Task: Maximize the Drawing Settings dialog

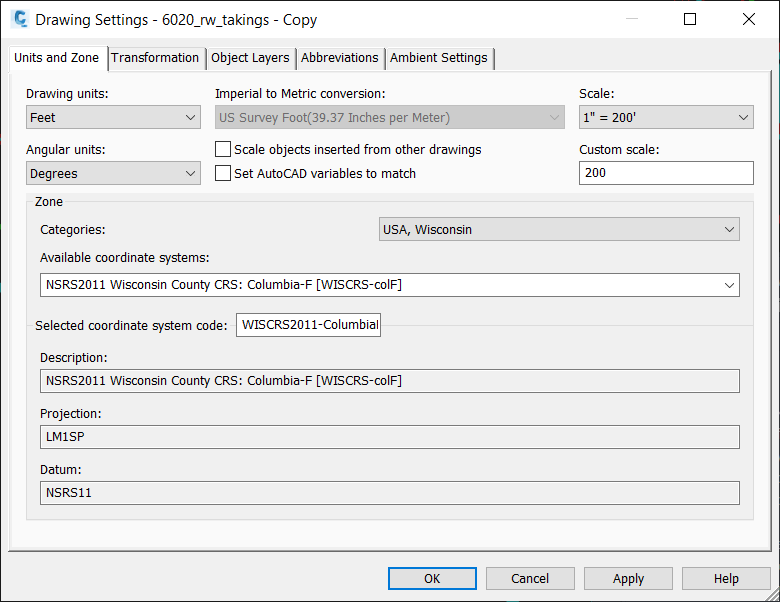Action: [690, 19]
